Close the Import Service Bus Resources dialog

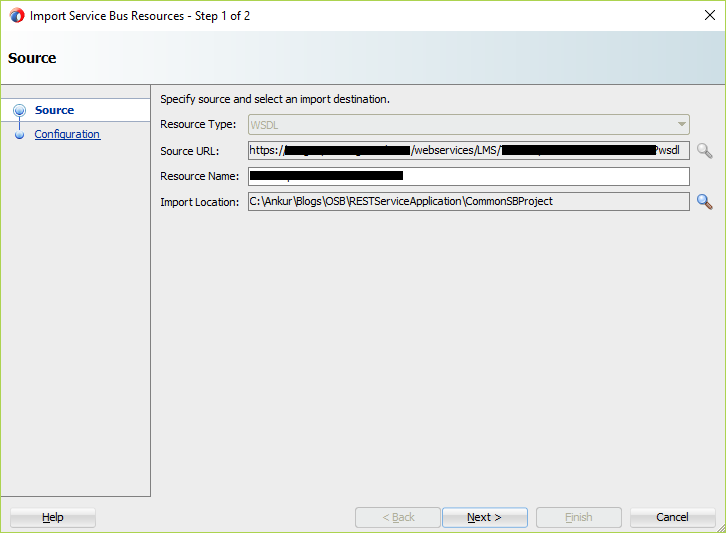point(709,15)
